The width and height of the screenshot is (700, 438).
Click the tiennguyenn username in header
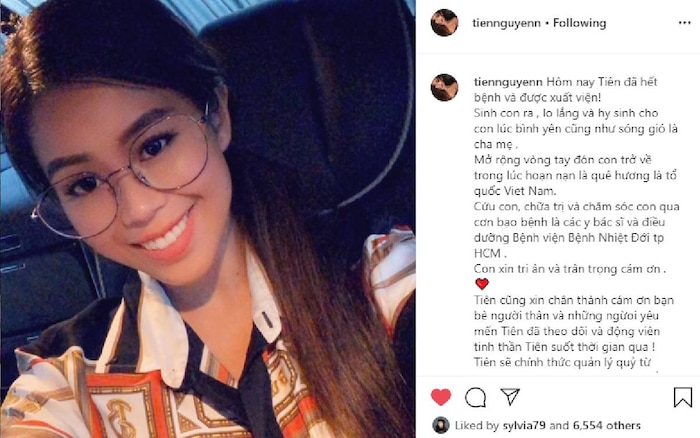click(x=506, y=23)
